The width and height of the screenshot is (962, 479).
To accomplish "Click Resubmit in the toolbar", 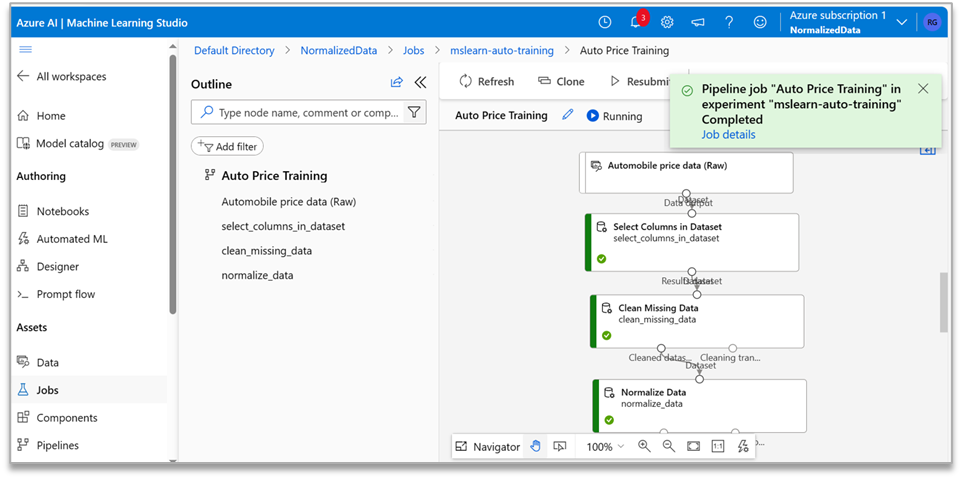I will pyautogui.click(x=639, y=82).
